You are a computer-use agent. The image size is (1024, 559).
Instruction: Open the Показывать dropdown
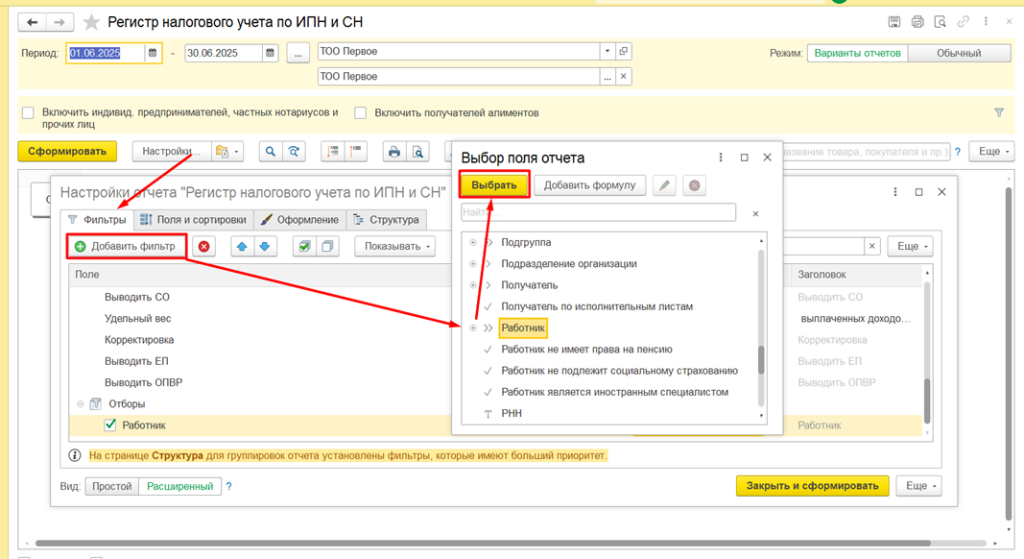click(x=395, y=246)
